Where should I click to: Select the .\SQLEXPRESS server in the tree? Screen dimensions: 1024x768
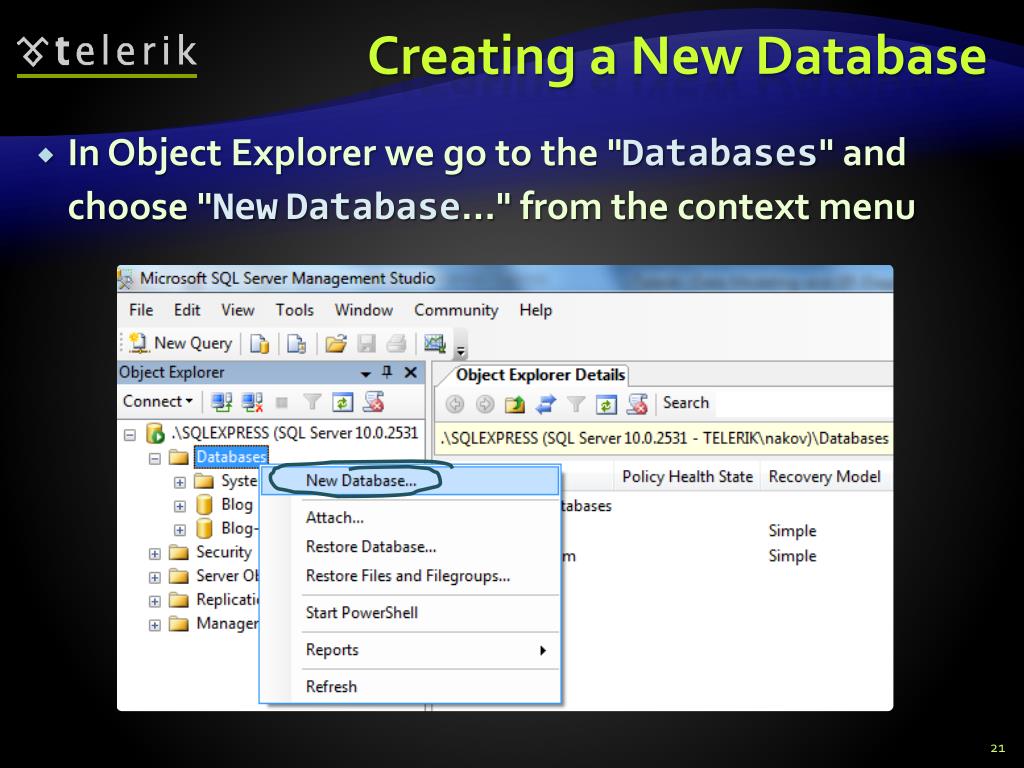[x=295, y=433]
